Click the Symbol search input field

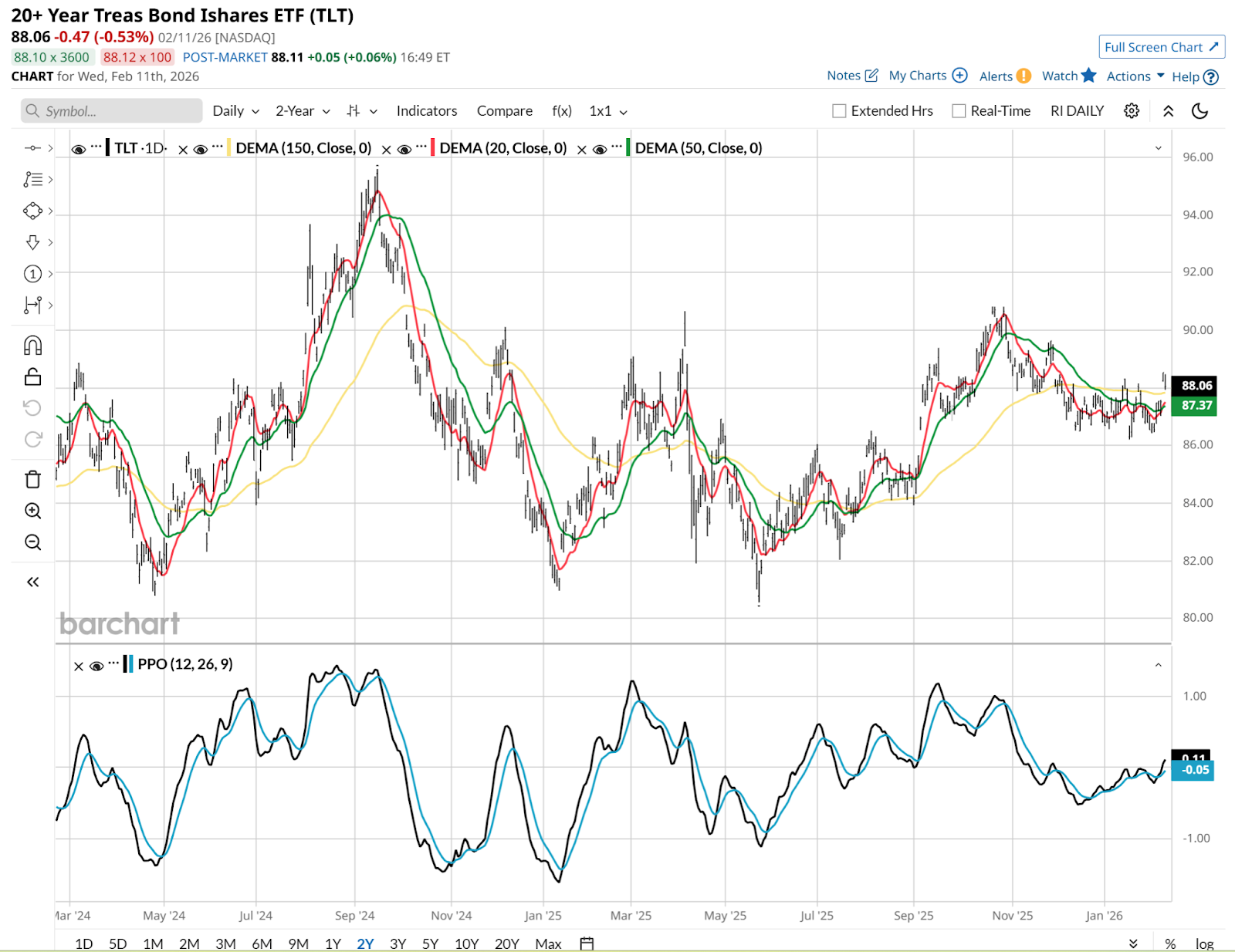(x=112, y=111)
